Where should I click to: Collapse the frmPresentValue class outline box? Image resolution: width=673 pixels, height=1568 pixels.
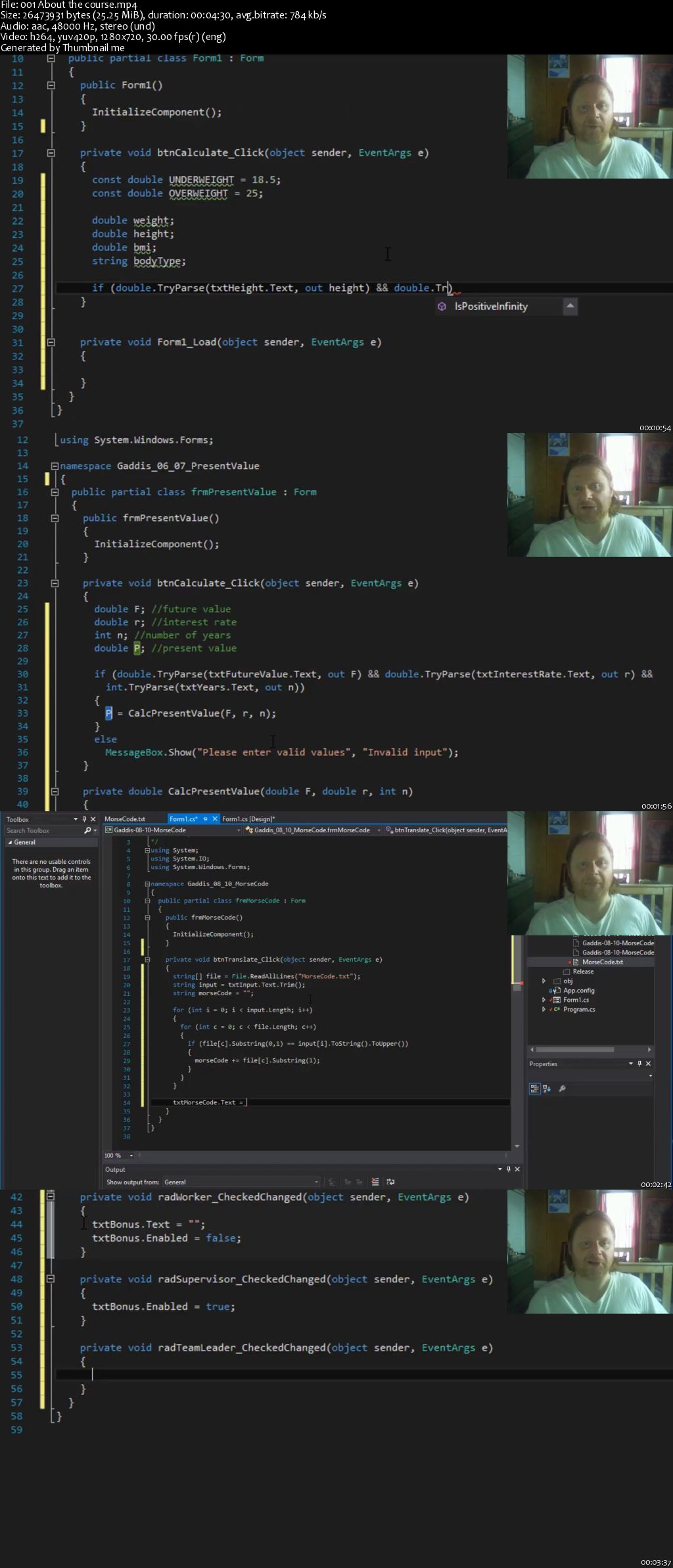pyautogui.click(x=55, y=492)
